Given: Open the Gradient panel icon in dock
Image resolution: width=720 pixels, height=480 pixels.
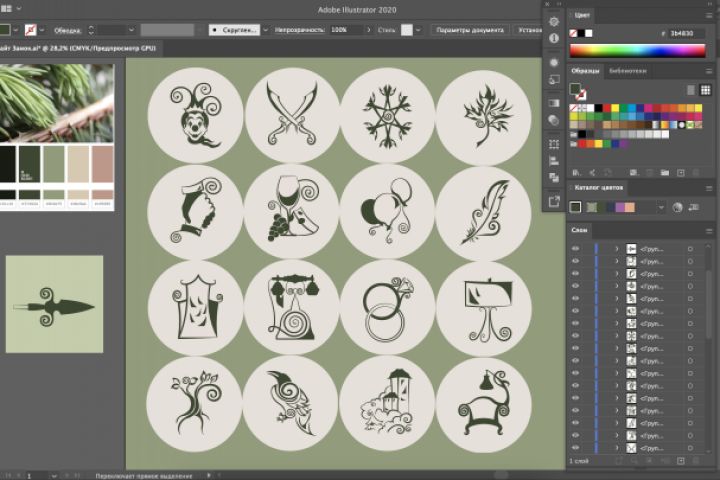Looking at the screenshot, I should click(x=554, y=103).
